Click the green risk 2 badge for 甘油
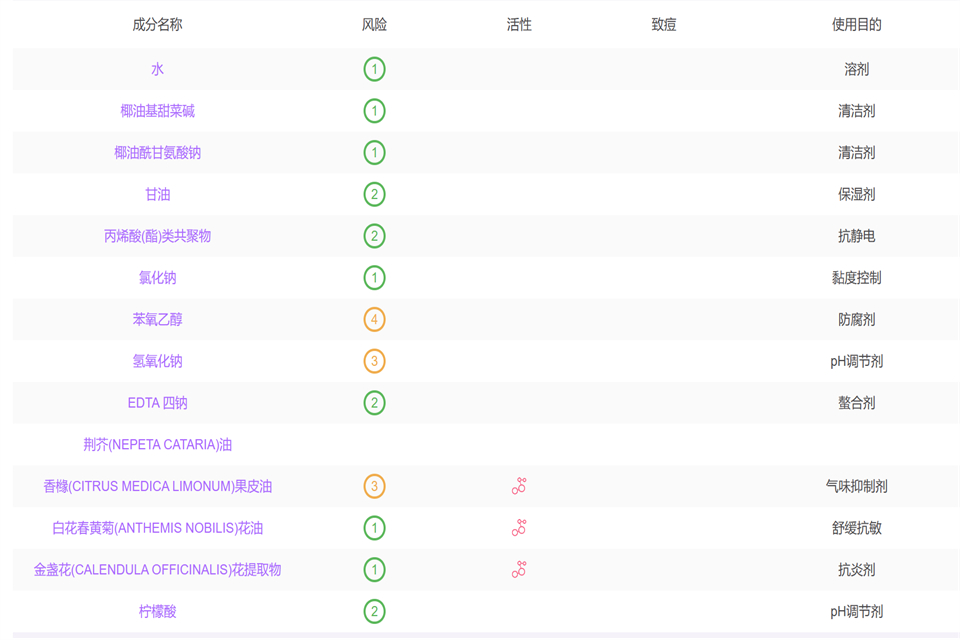 [x=374, y=195]
